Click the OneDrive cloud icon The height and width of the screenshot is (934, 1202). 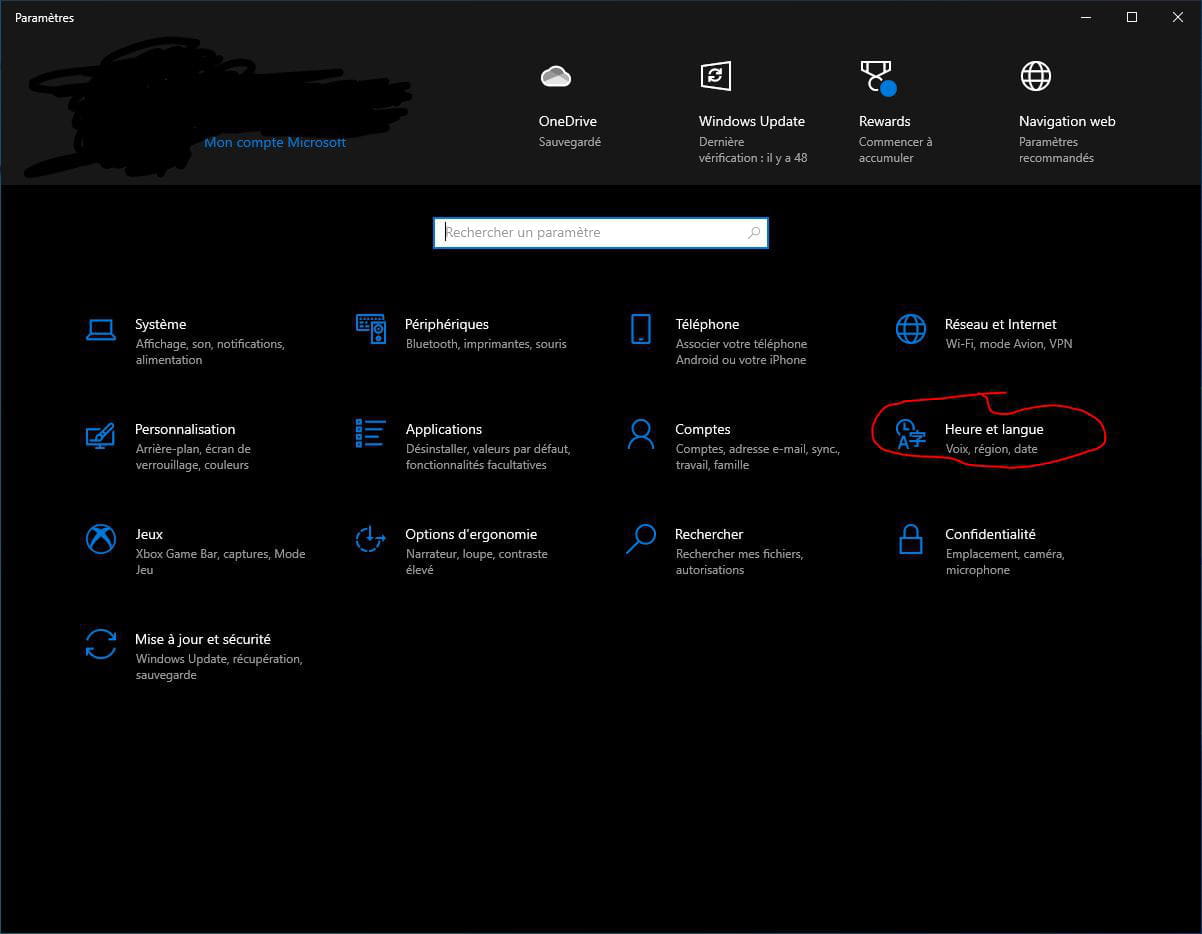[555, 76]
